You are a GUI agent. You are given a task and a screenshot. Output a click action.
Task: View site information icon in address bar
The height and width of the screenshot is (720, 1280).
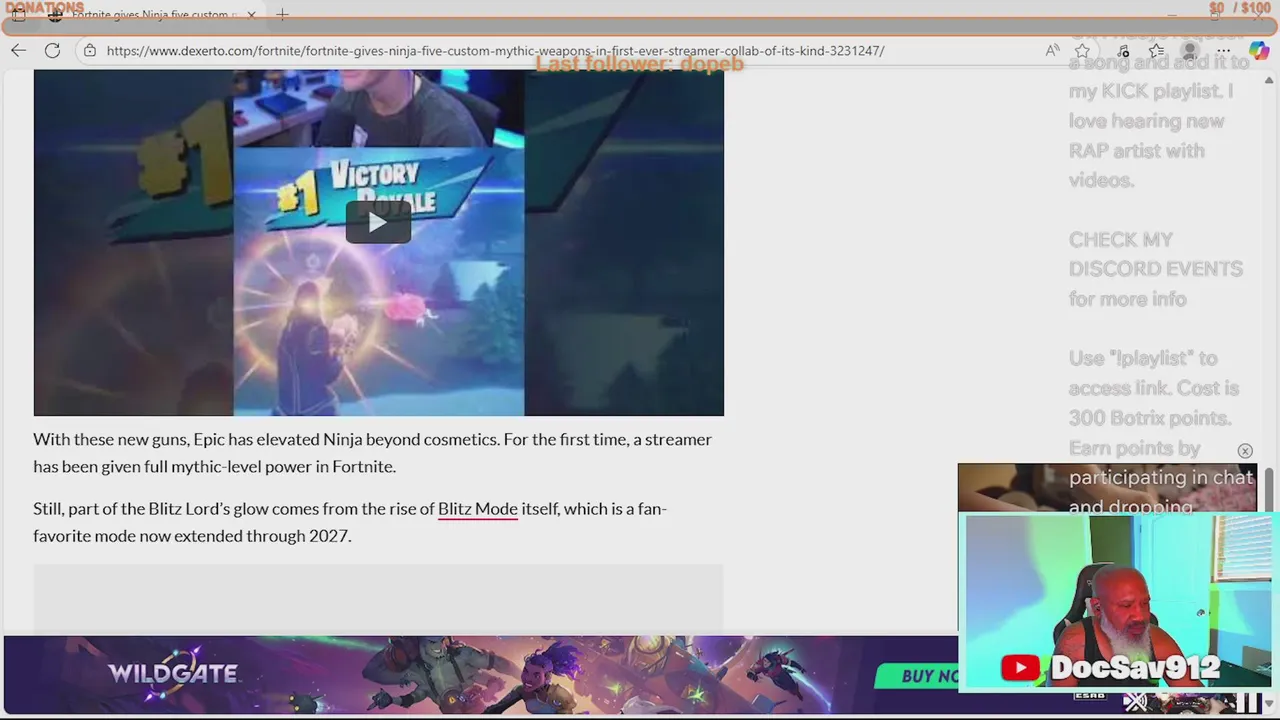pos(89,50)
